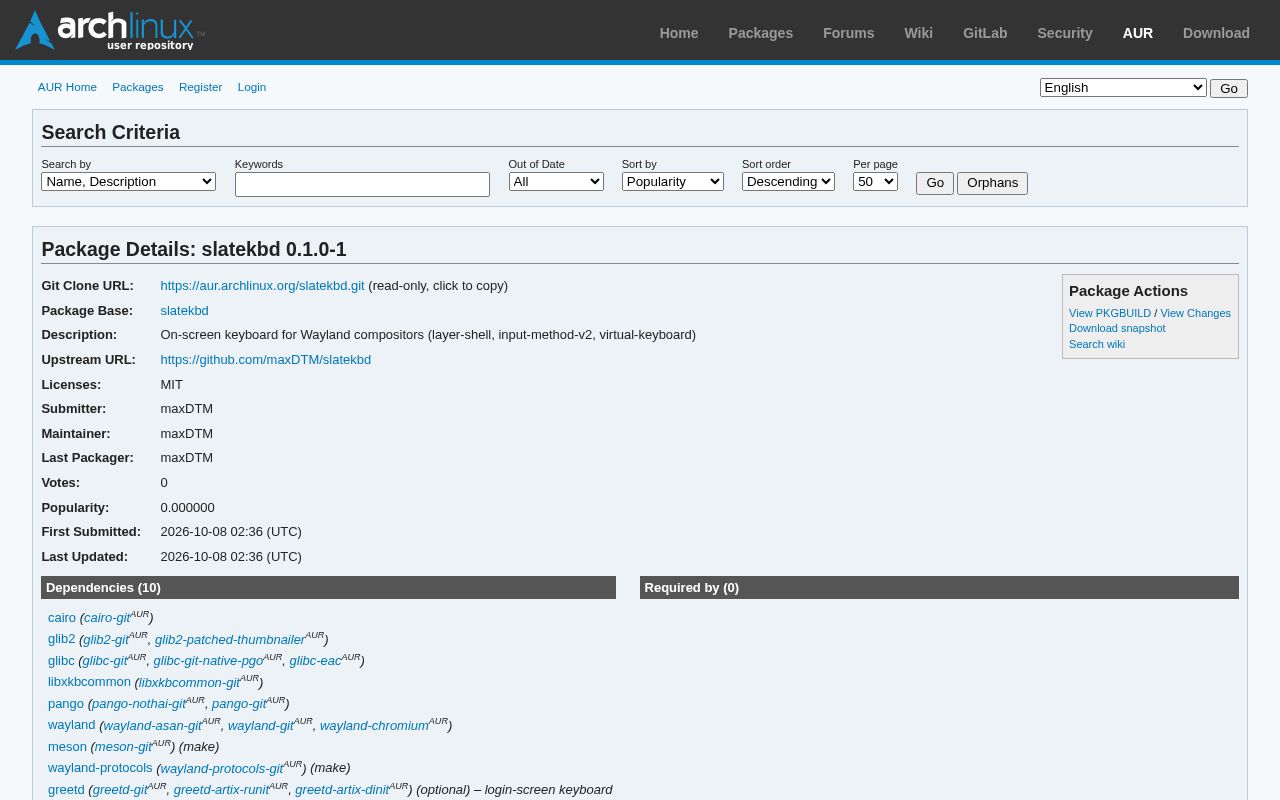Change the Sort by Popularity dropdown

click(x=672, y=181)
